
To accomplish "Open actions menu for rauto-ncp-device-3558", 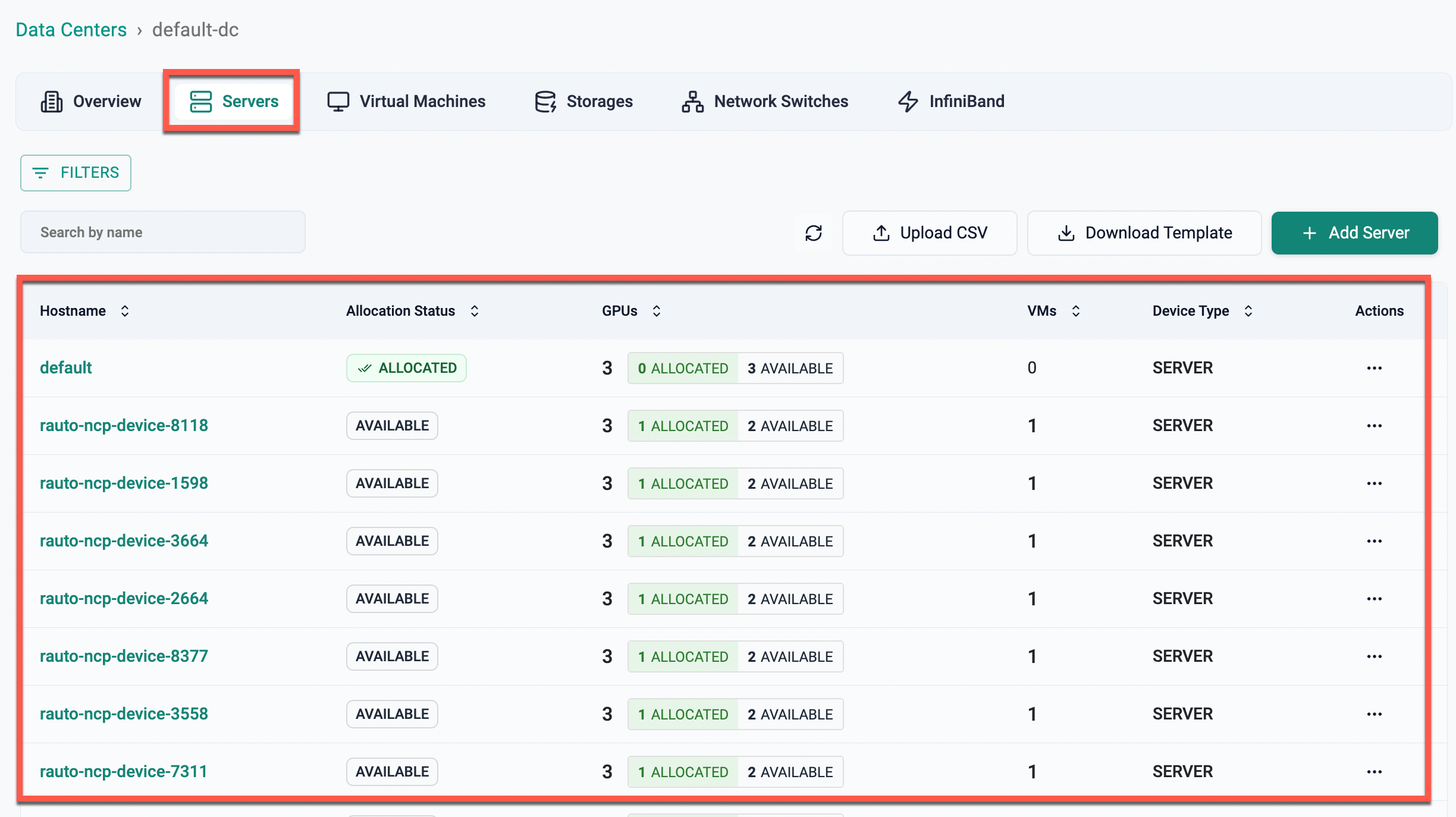I will coord(1374,714).
